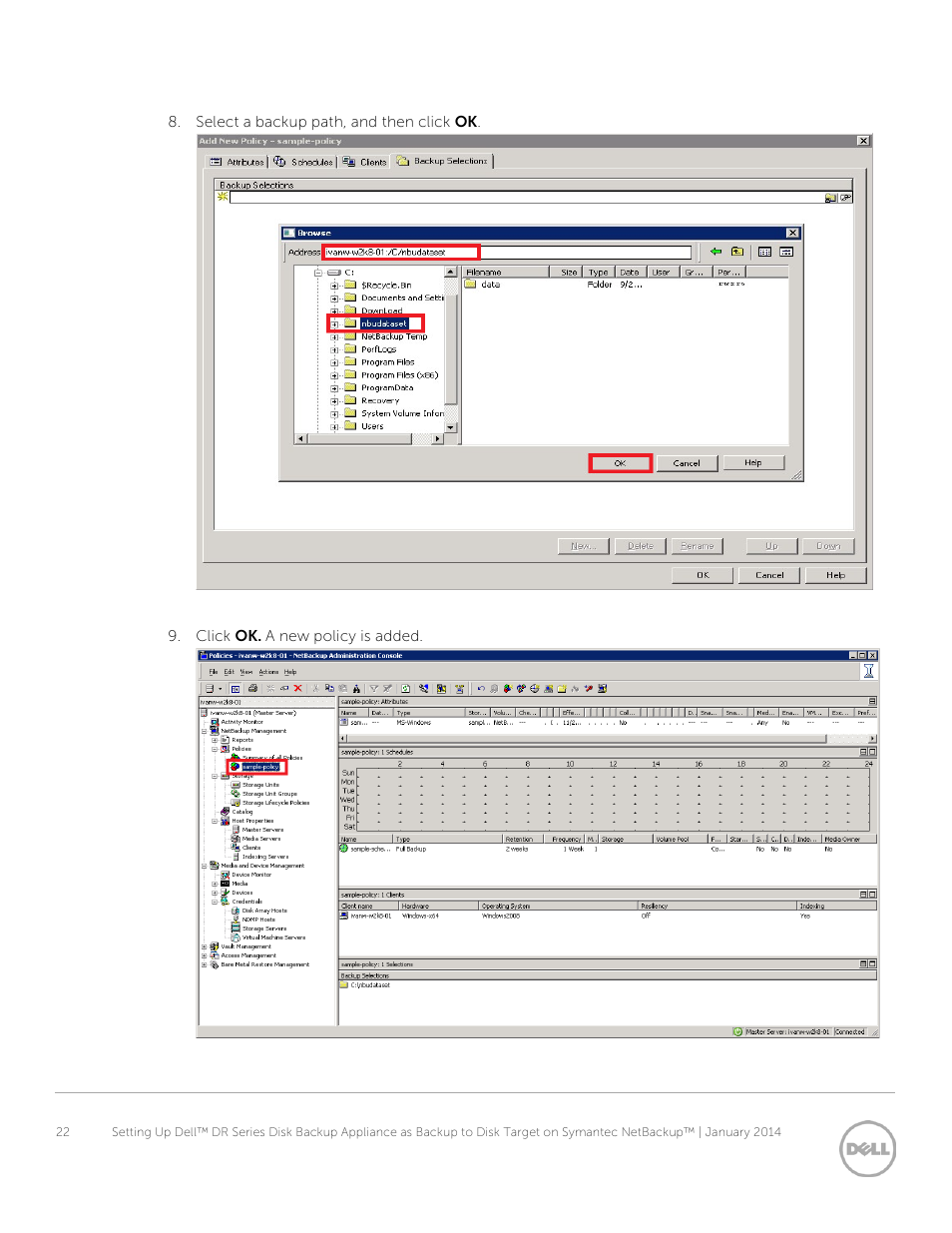
Task: Expand the $Recycle.Bin folder
Action: (335, 286)
